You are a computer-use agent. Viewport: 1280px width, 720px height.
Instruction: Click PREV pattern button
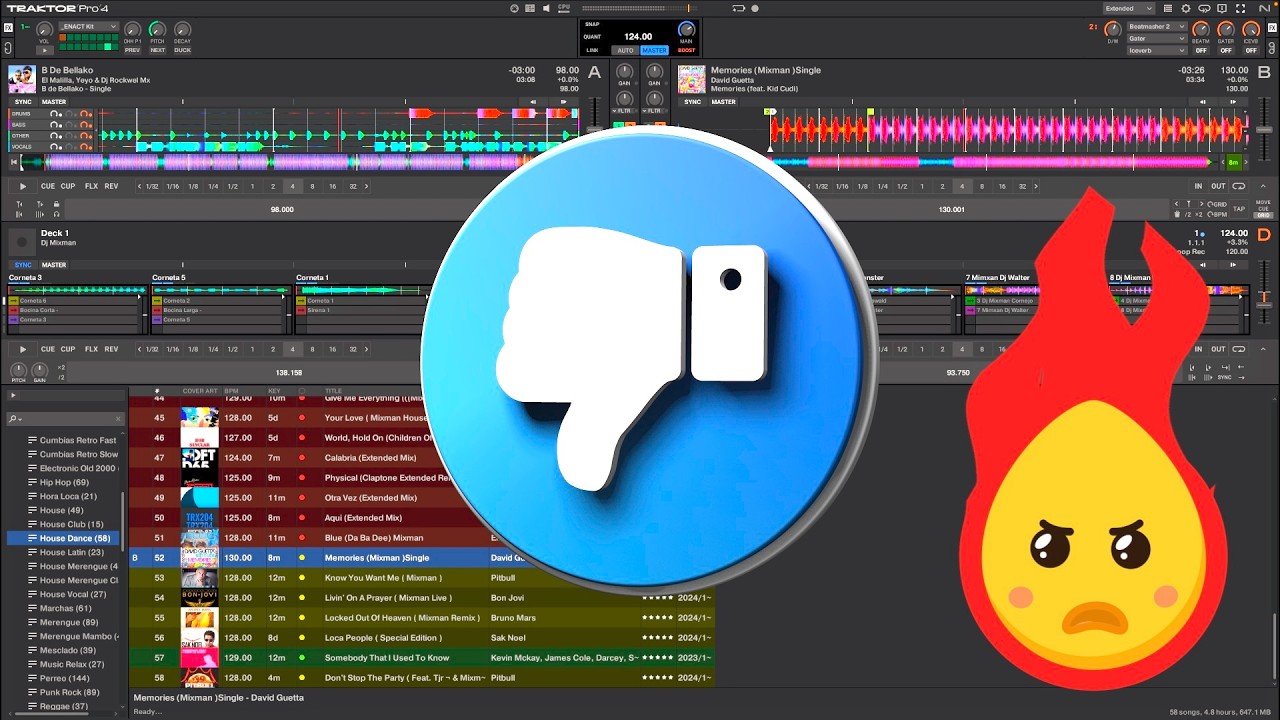point(132,50)
